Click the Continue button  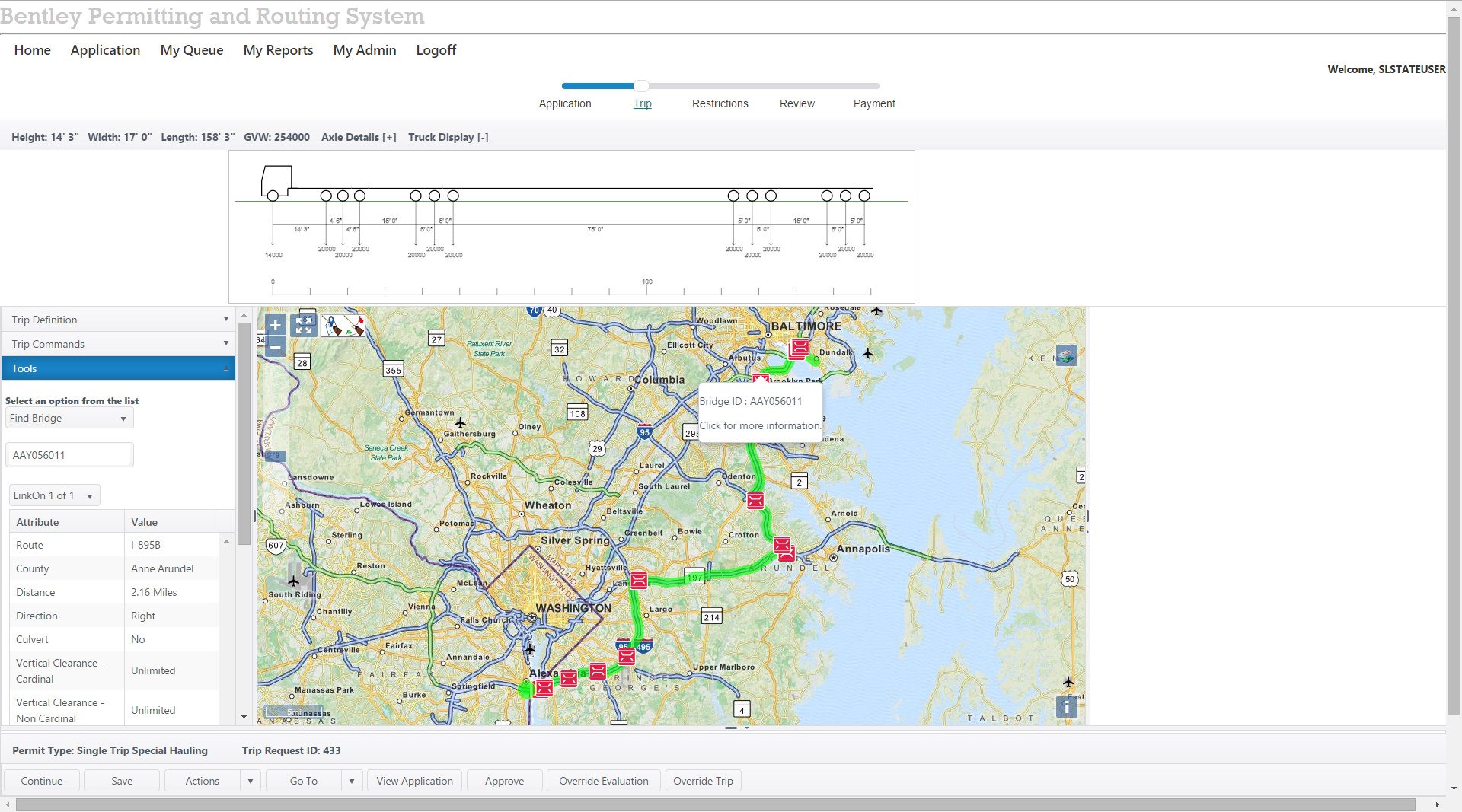coord(42,781)
